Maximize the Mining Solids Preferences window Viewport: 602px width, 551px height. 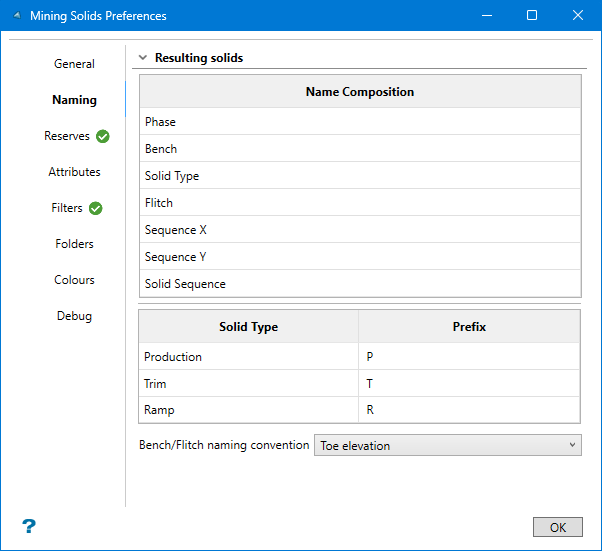(532, 16)
